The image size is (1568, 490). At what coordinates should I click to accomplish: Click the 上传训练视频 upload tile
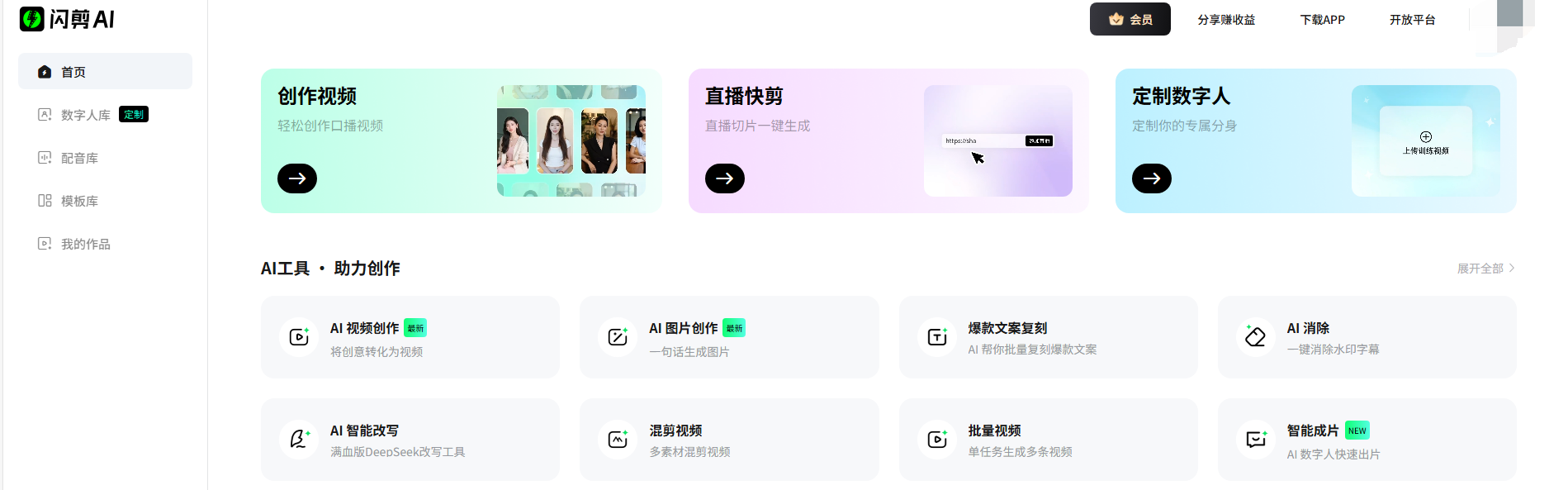click(1425, 141)
